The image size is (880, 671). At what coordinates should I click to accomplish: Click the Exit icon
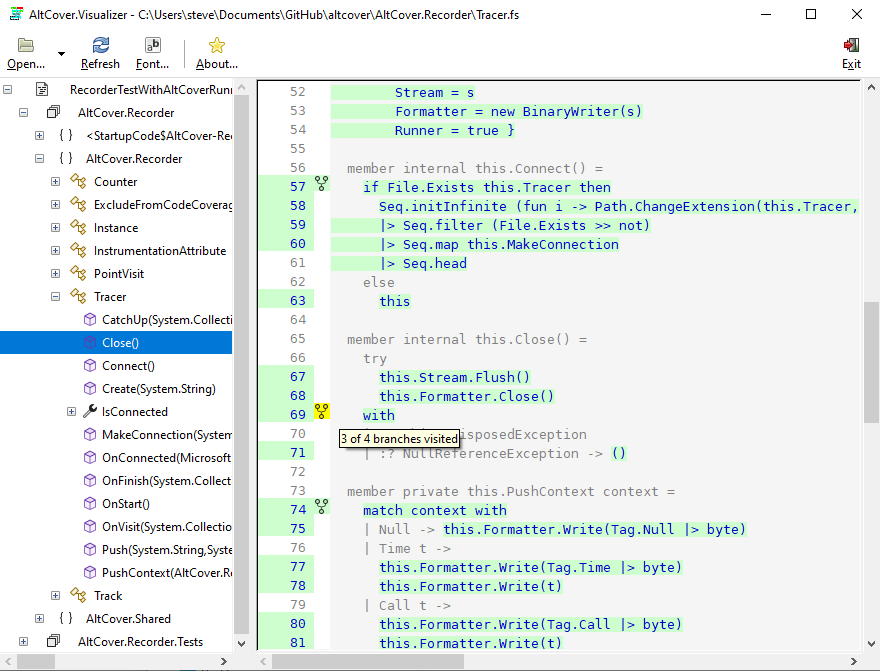851,45
